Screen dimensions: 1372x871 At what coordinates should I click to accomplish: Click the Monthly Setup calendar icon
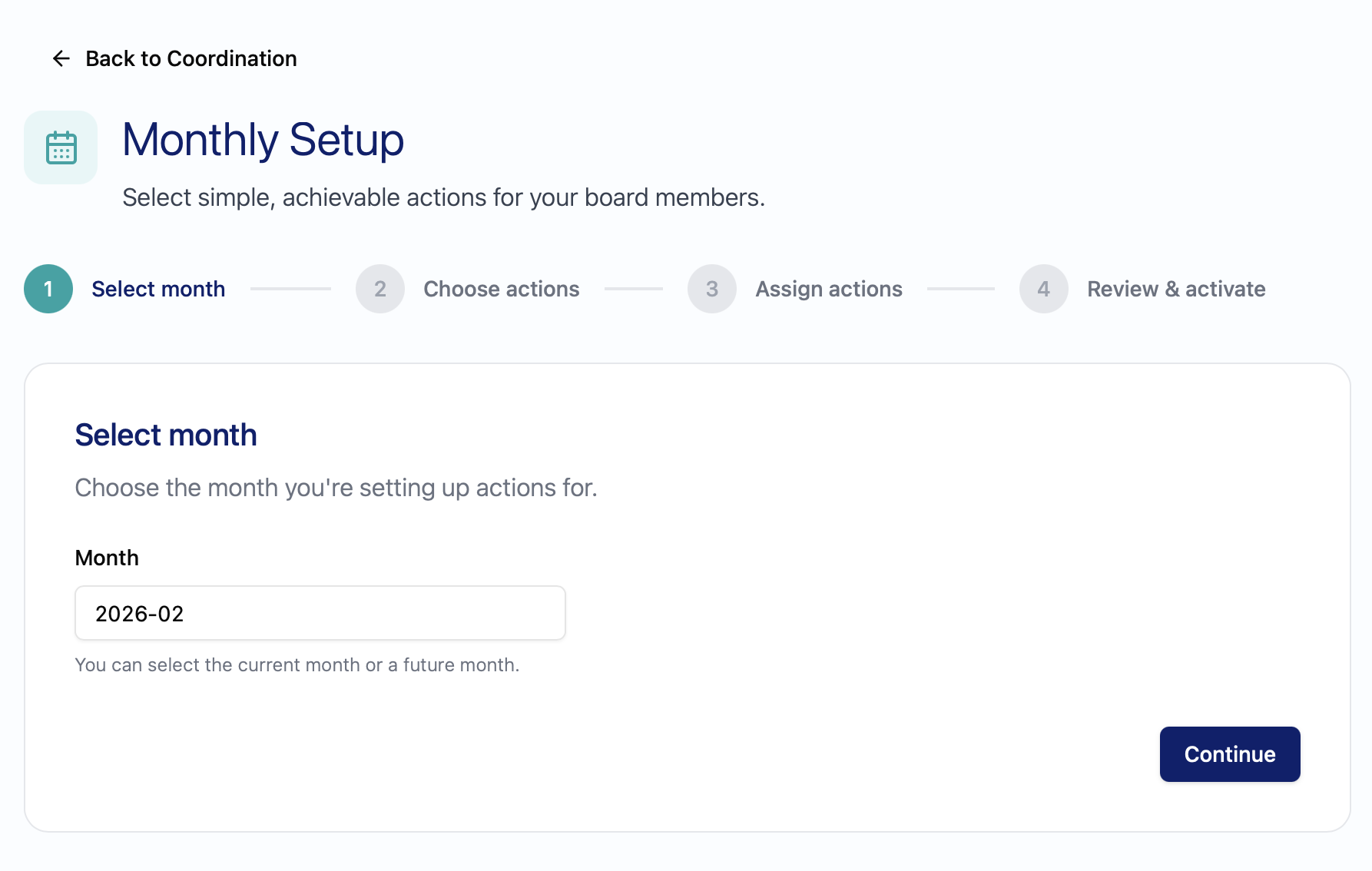coord(61,147)
